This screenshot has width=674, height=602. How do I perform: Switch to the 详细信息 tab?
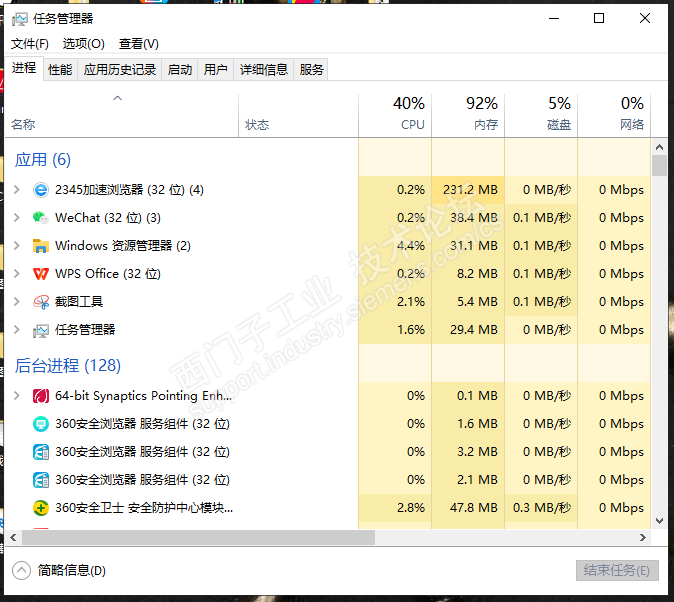coord(263,69)
